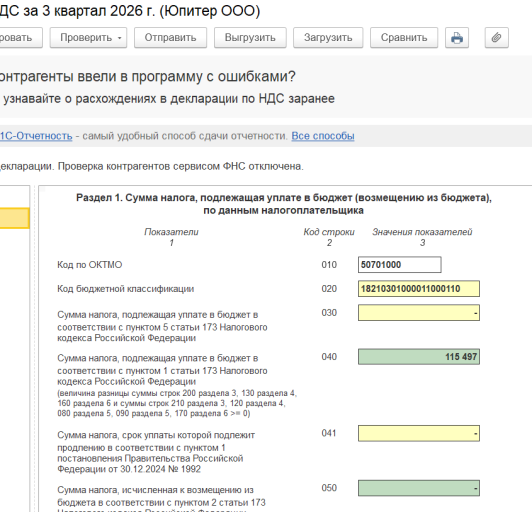Click the green field in row 050
Screen dimensions: 532x512
point(419,488)
